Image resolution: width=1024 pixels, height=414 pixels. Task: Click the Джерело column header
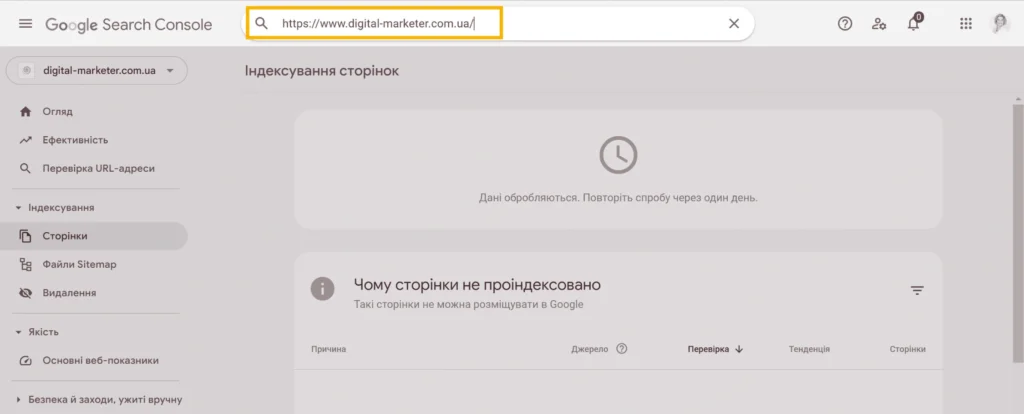click(x=590, y=349)
